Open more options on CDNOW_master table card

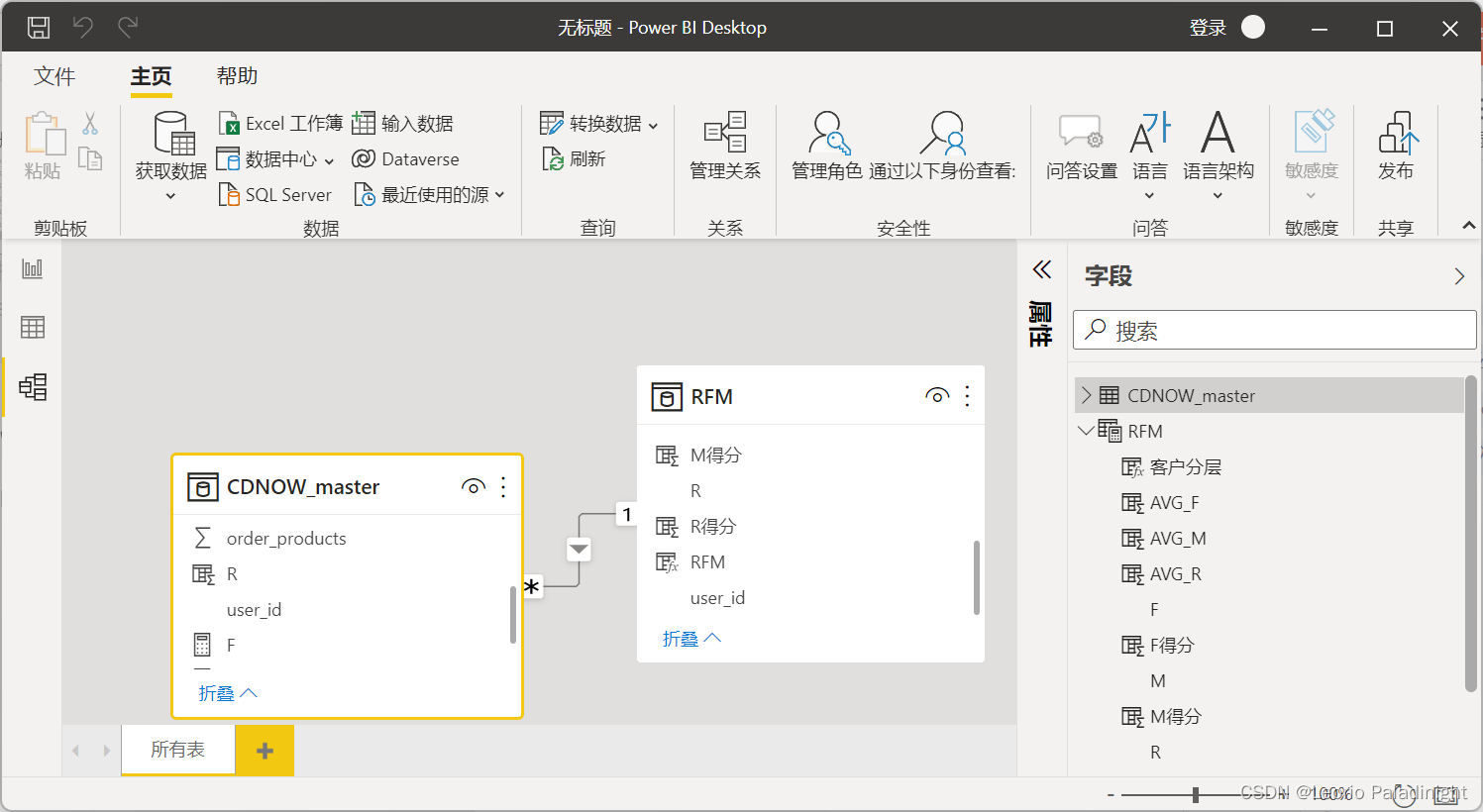[503, 486]
